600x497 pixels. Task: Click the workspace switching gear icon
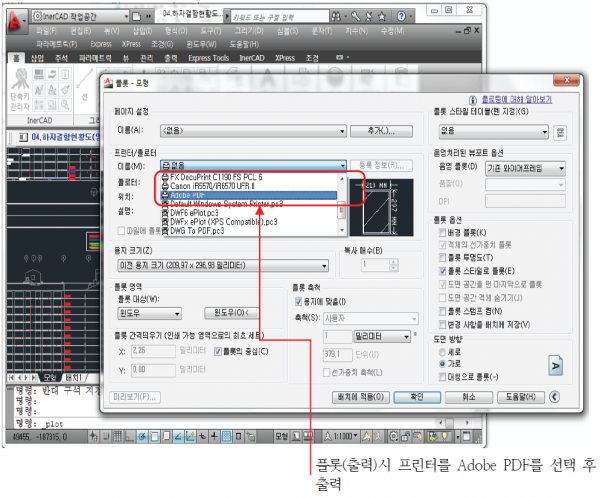[393, 436]
